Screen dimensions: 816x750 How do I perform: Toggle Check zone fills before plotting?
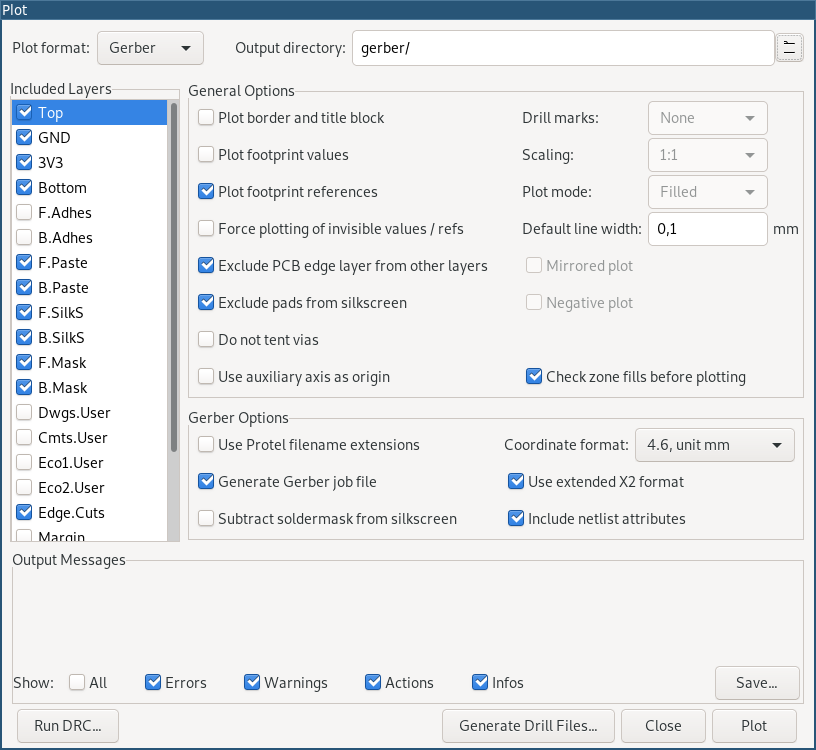coord(534,376)
